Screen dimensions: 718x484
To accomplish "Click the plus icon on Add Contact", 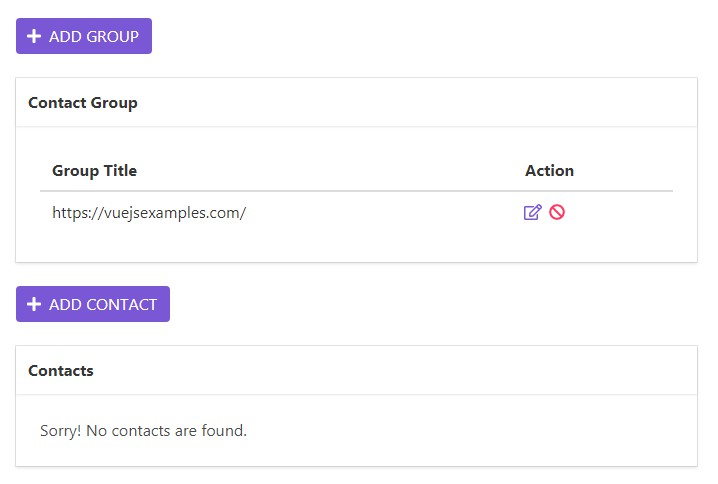I will pos(34,304).
